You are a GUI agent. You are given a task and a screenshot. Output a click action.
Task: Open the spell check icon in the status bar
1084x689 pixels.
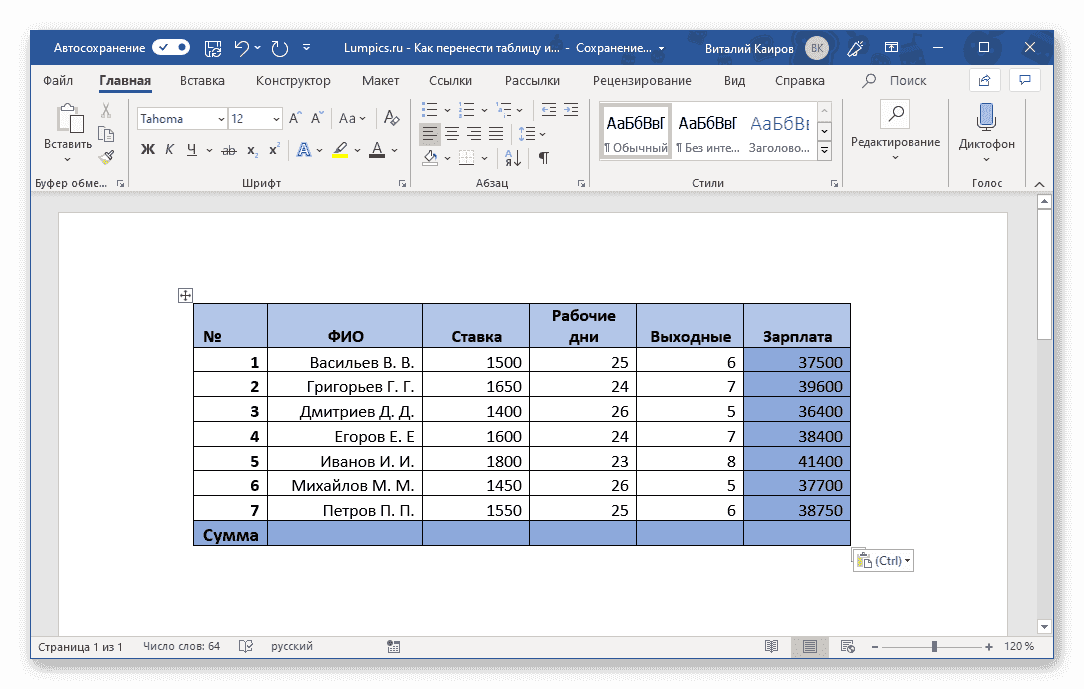coord(245,646)
